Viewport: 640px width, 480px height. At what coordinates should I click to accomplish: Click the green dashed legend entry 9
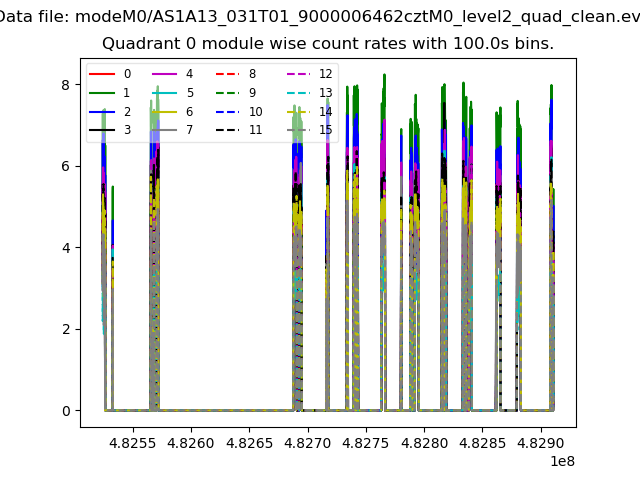(226, 93)
